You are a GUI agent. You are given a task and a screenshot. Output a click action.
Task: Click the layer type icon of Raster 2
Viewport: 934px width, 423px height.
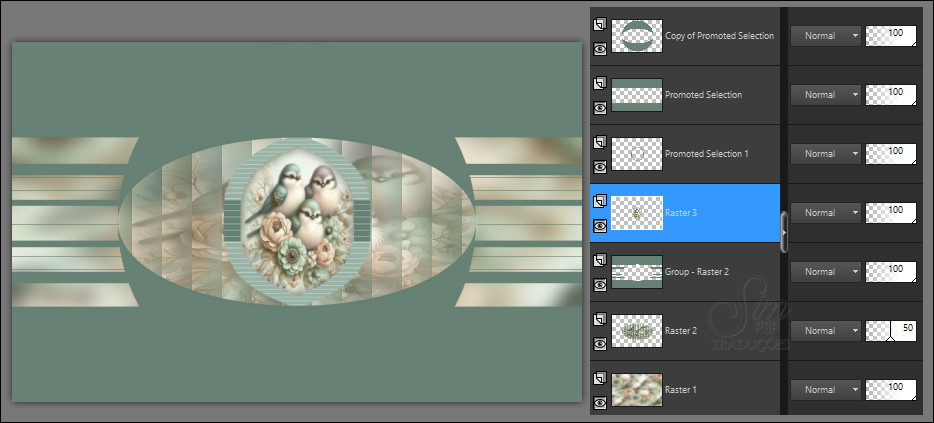pos(600,319)
